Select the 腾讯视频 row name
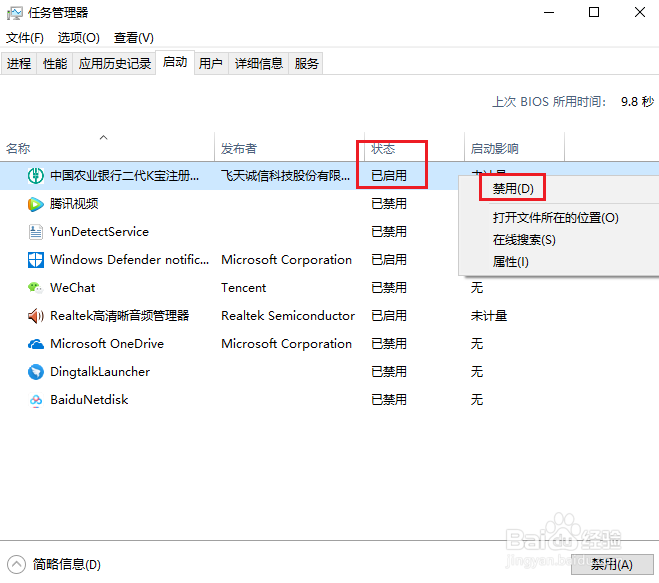This screenshot has height=583, width=659. point(74,204)
